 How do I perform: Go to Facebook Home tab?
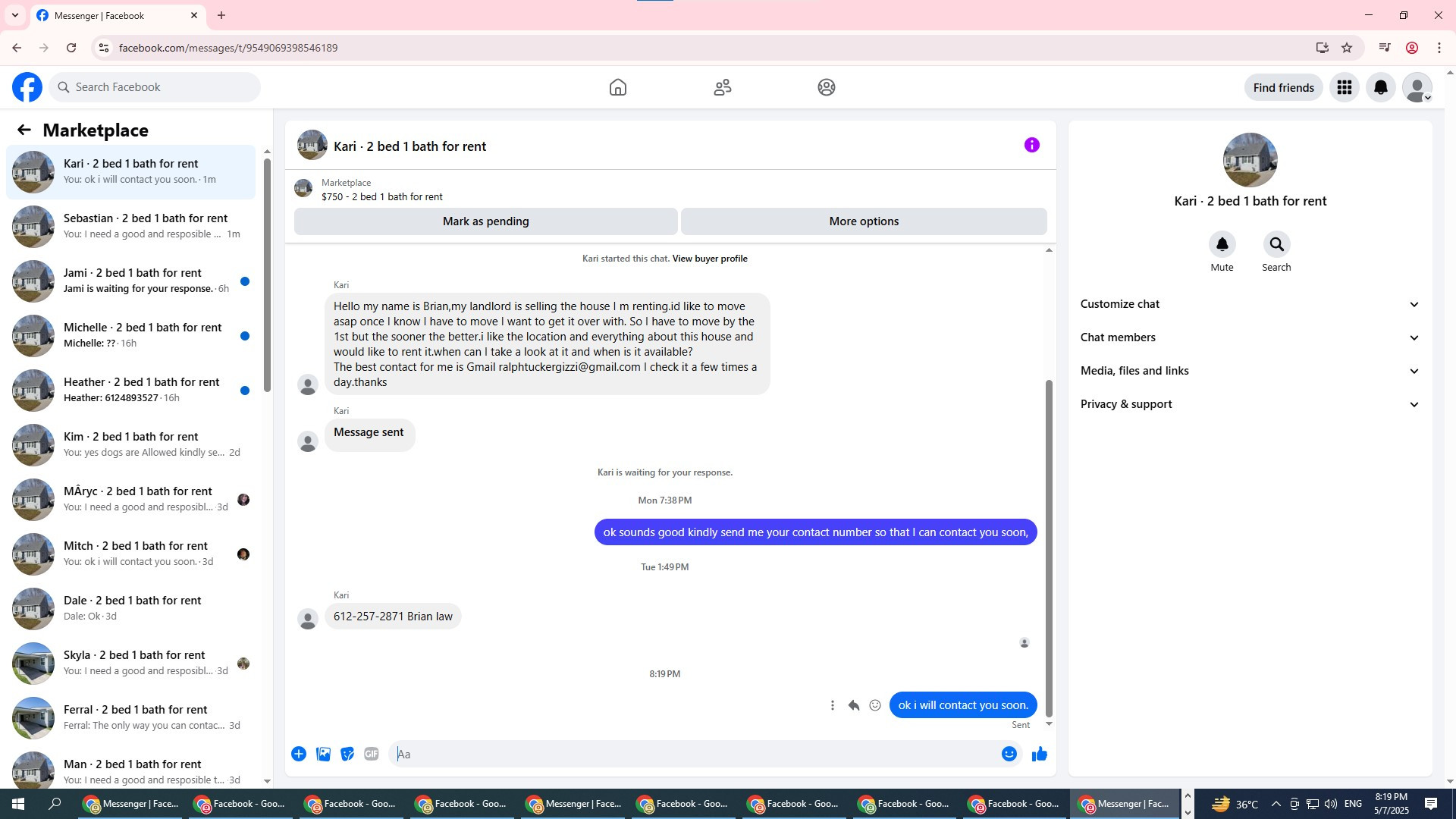point(617,87)
